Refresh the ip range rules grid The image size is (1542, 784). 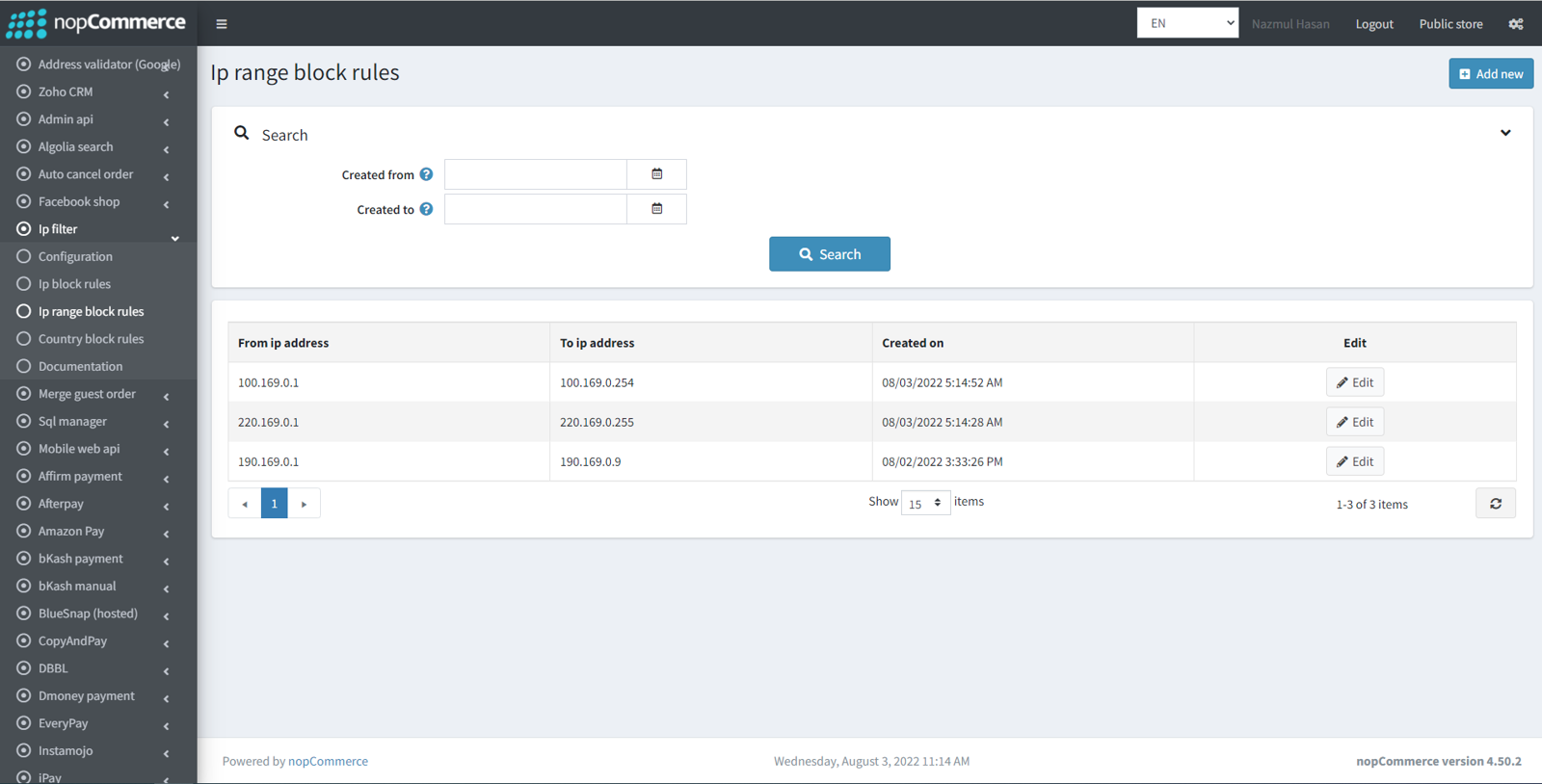pos(1496,504)
